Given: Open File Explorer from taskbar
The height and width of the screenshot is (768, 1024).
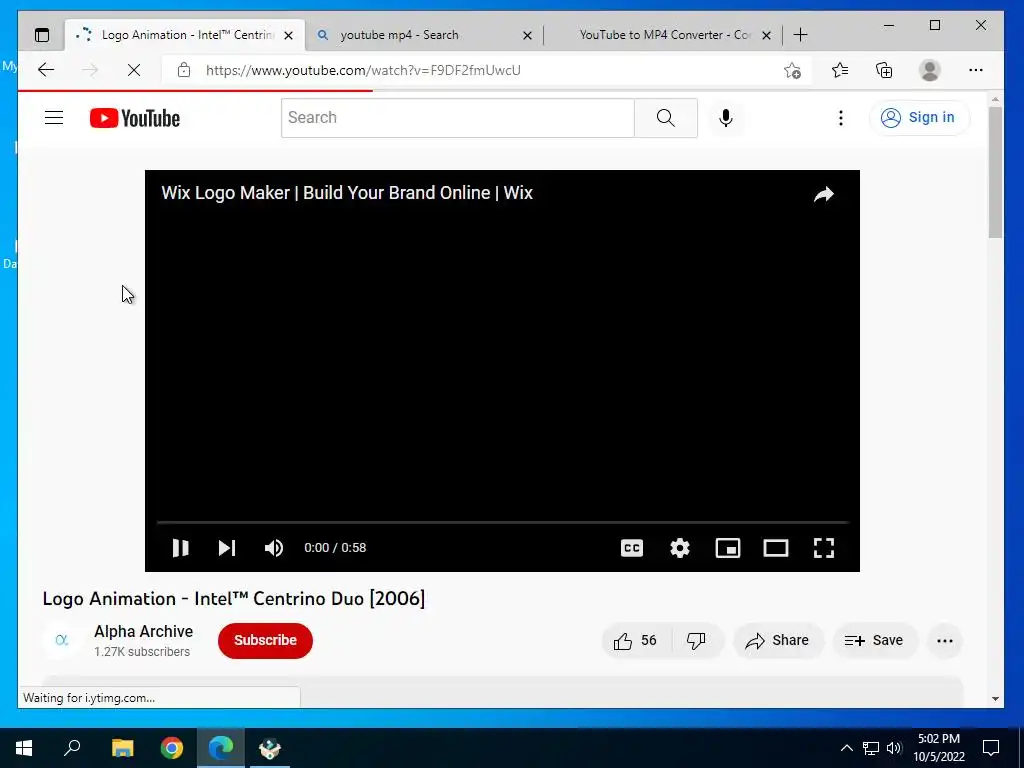Looking at the screenshot, I should click(x=122, y=748).
